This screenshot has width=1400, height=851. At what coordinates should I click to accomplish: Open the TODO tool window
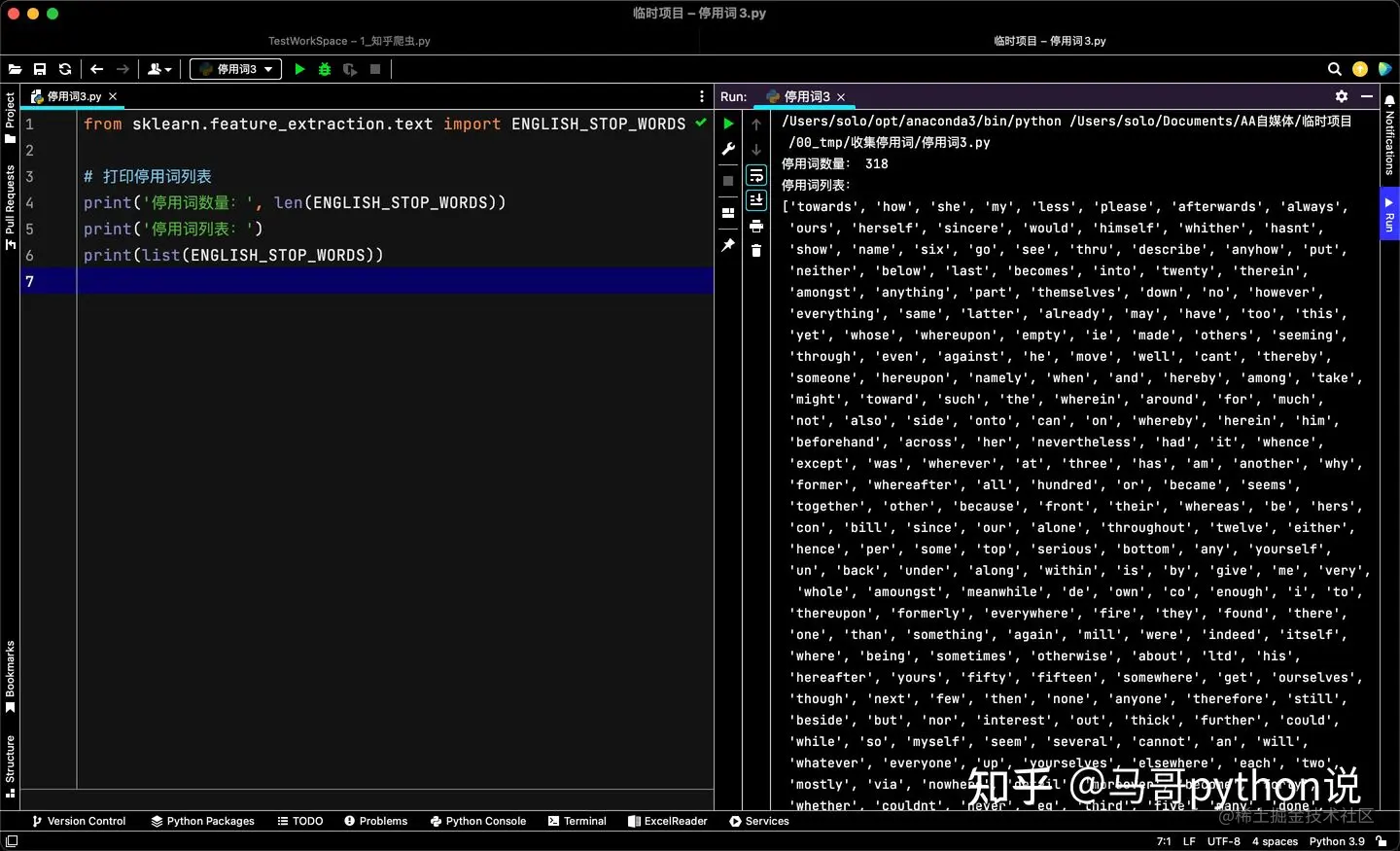(x=300, y=822)
